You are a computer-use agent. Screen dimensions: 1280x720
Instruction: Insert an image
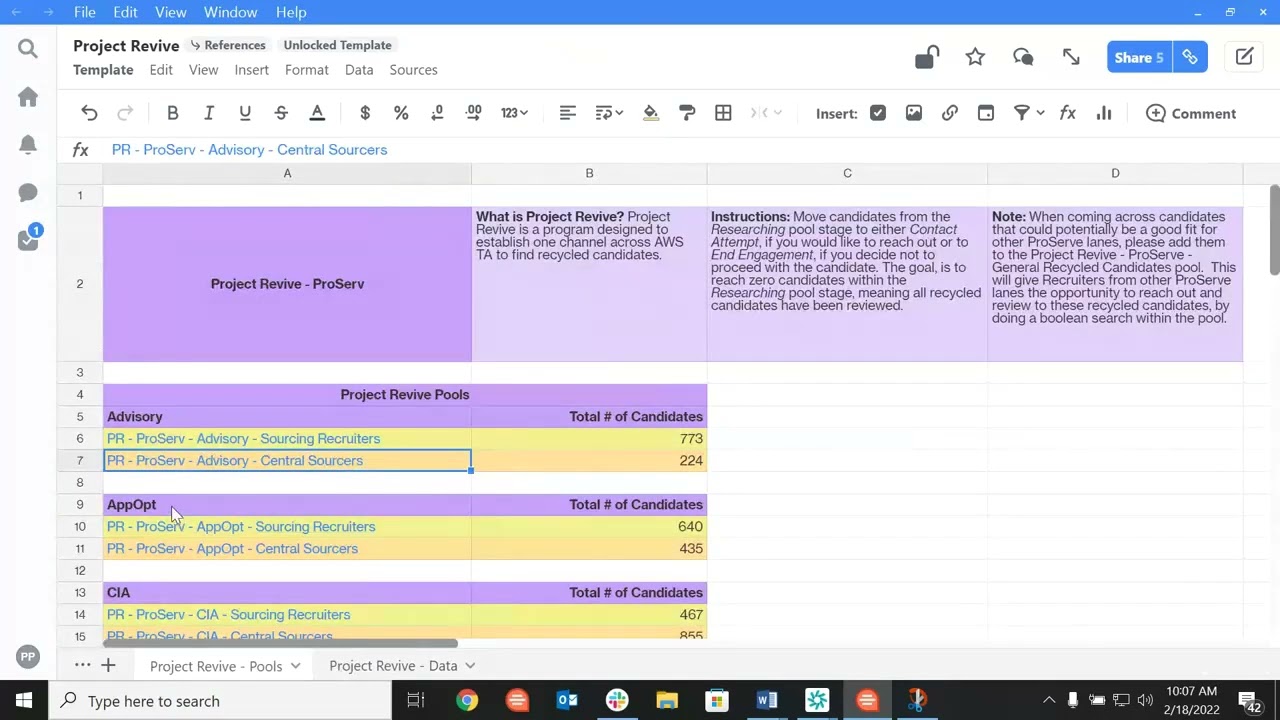[x=913, y=113]
